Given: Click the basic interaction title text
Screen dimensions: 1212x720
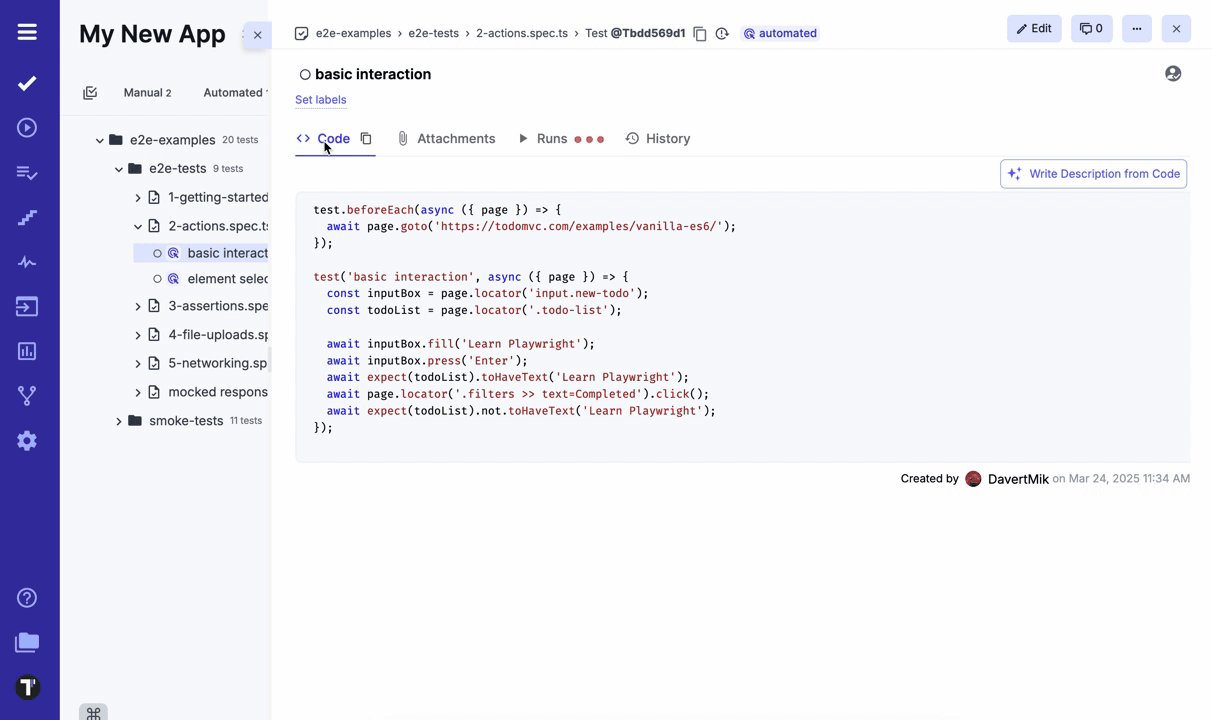Looking at the screenshot, I should click(373, 74).
